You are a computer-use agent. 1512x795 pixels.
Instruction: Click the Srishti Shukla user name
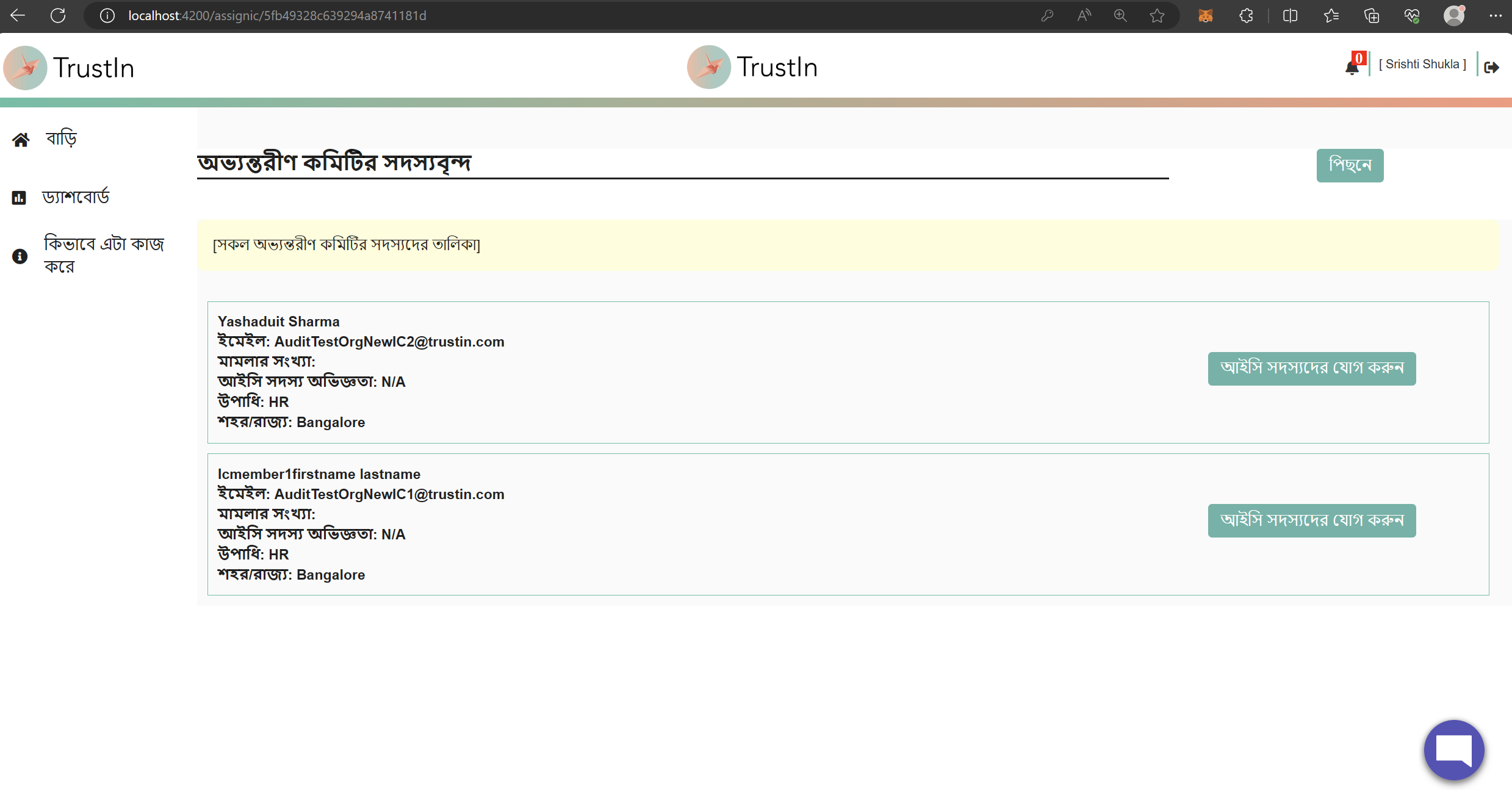click(x=1422, y=65)
